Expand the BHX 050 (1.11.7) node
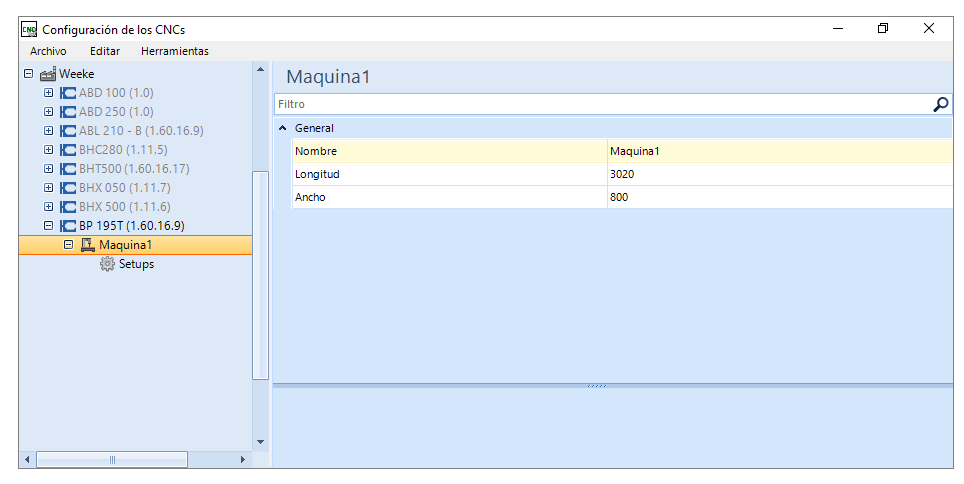 (x=49, y=188)
